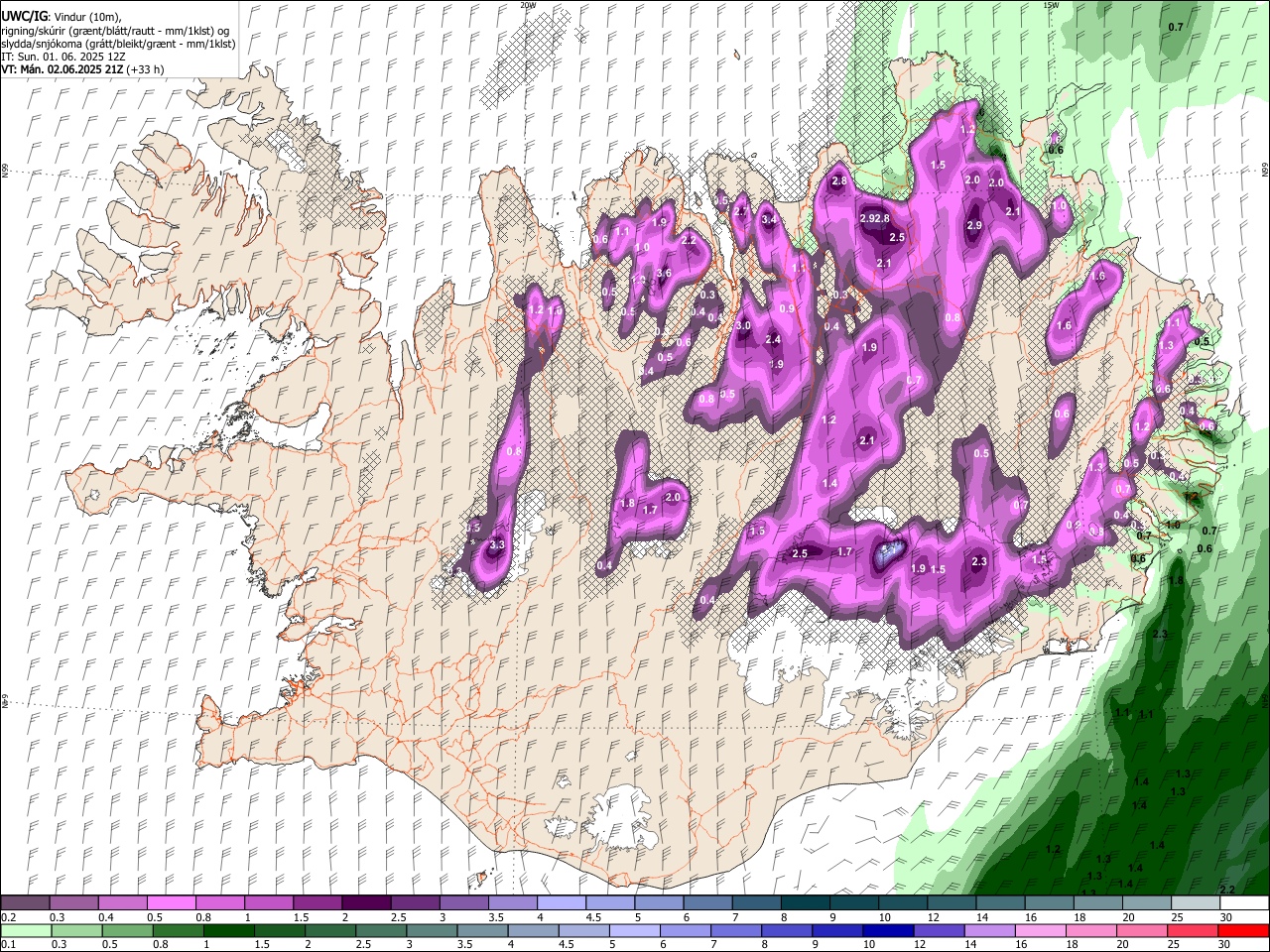The height and width of the screenshot is (952, 1270).
Task: Click the '20W' longitude label
Action: (x=528, y=5)
